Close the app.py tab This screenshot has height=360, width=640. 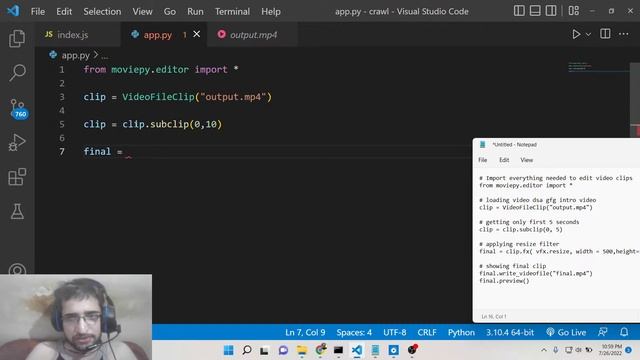pos(197,34)
